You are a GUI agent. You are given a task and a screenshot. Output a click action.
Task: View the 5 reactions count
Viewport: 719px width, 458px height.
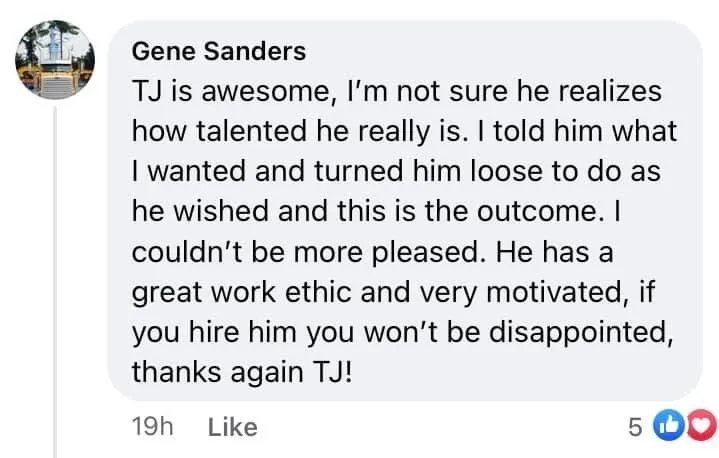point(634,428)
